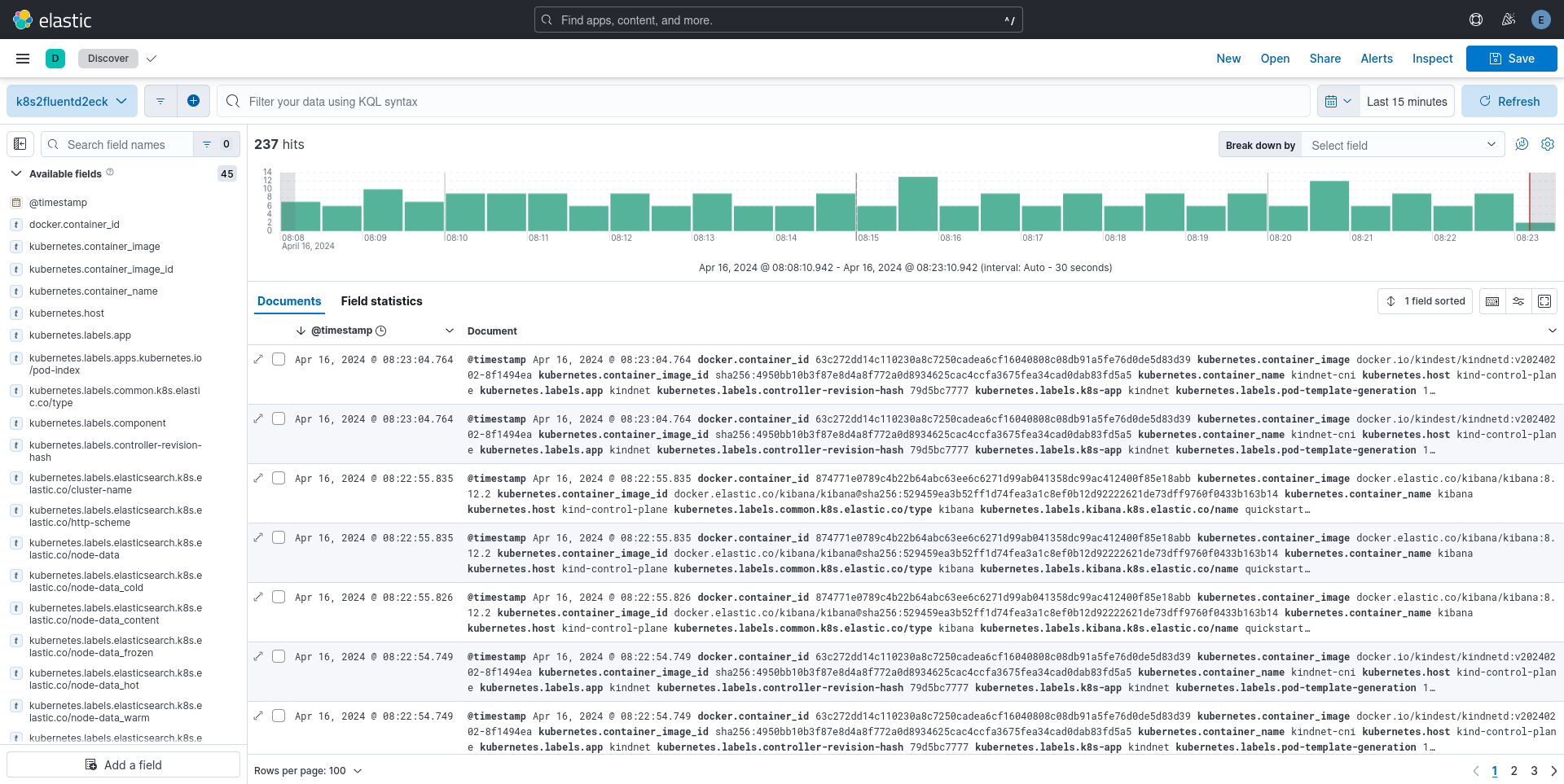Viewport: 1564px width, 784px height.
Task: Open field type filter in sidebar search
Action: [217, 144]
